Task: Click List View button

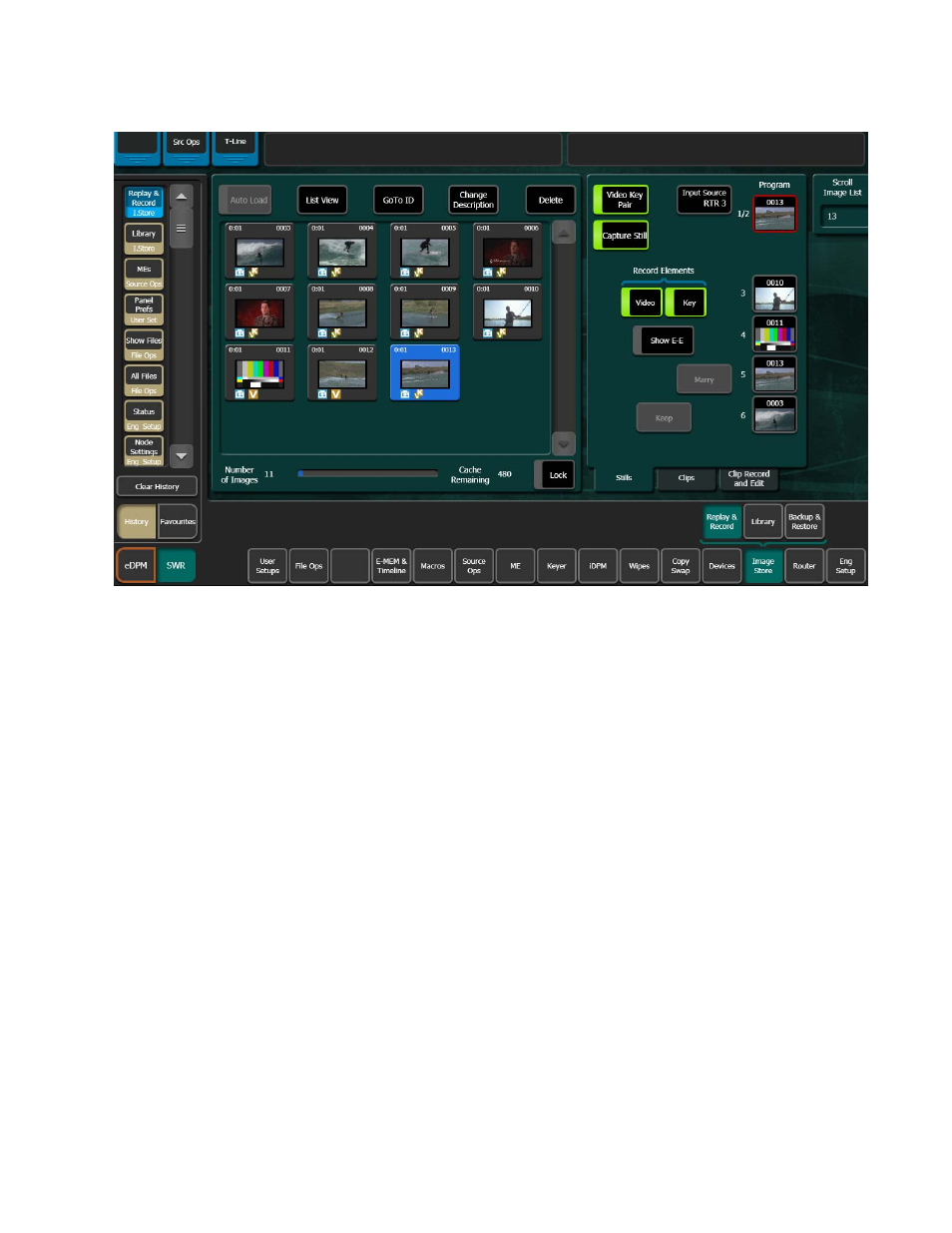Action: click(x=322, y=200)
